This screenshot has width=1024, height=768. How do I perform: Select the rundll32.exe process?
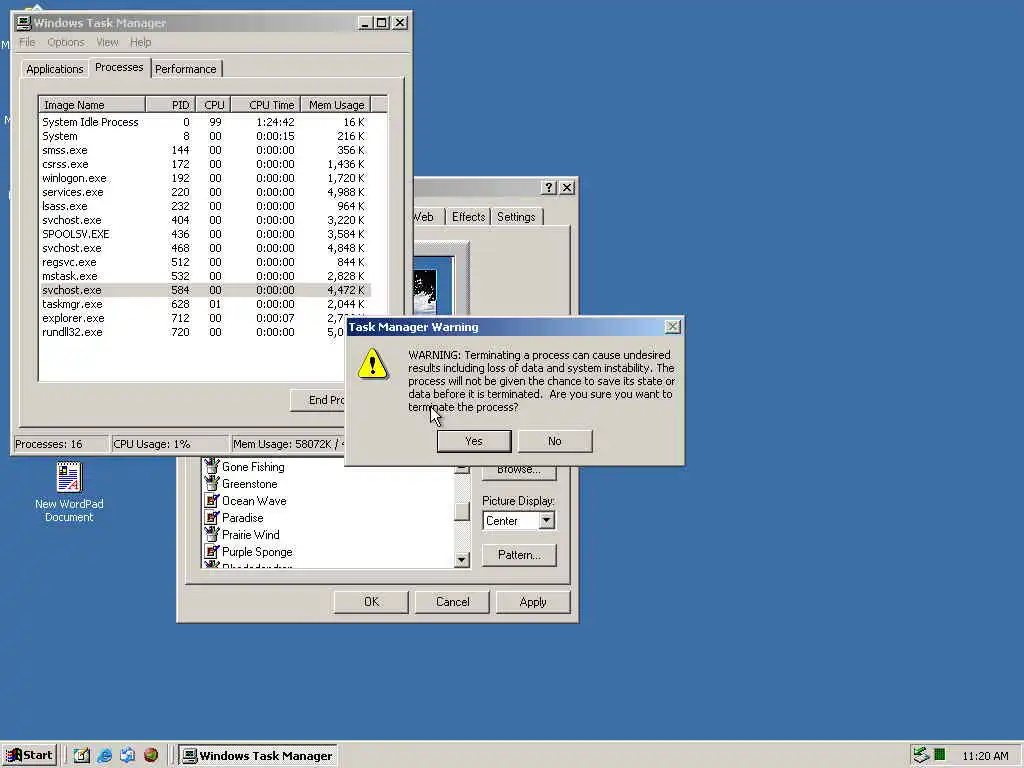[x=193, y=332]
